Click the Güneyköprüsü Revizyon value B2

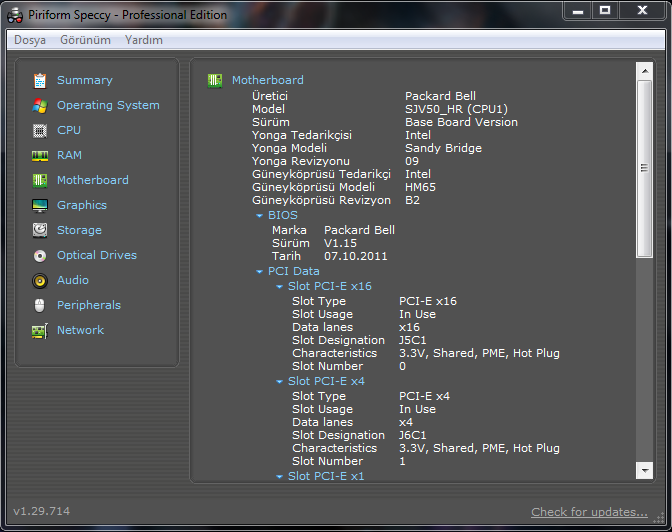[413, 200]
